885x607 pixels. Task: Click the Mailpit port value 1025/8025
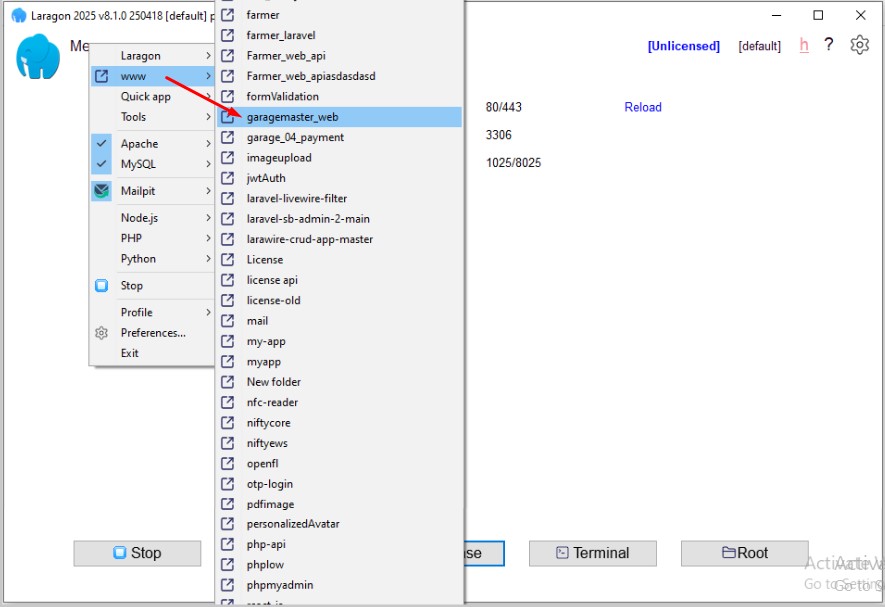(513, 163)
